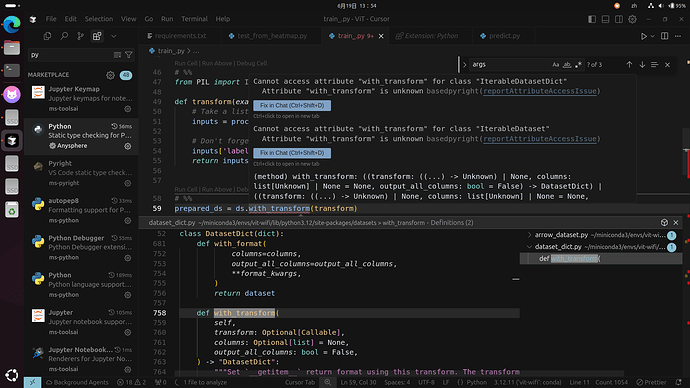Expand arrow_dataset.py in peek references list
The height and width of the screenshot is (388, 690).
tap(529, 235)
